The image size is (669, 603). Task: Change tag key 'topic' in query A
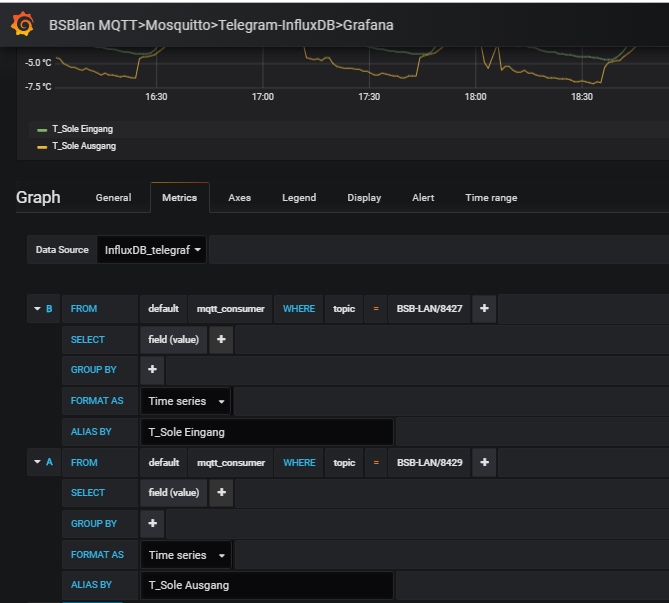(344, 462)
